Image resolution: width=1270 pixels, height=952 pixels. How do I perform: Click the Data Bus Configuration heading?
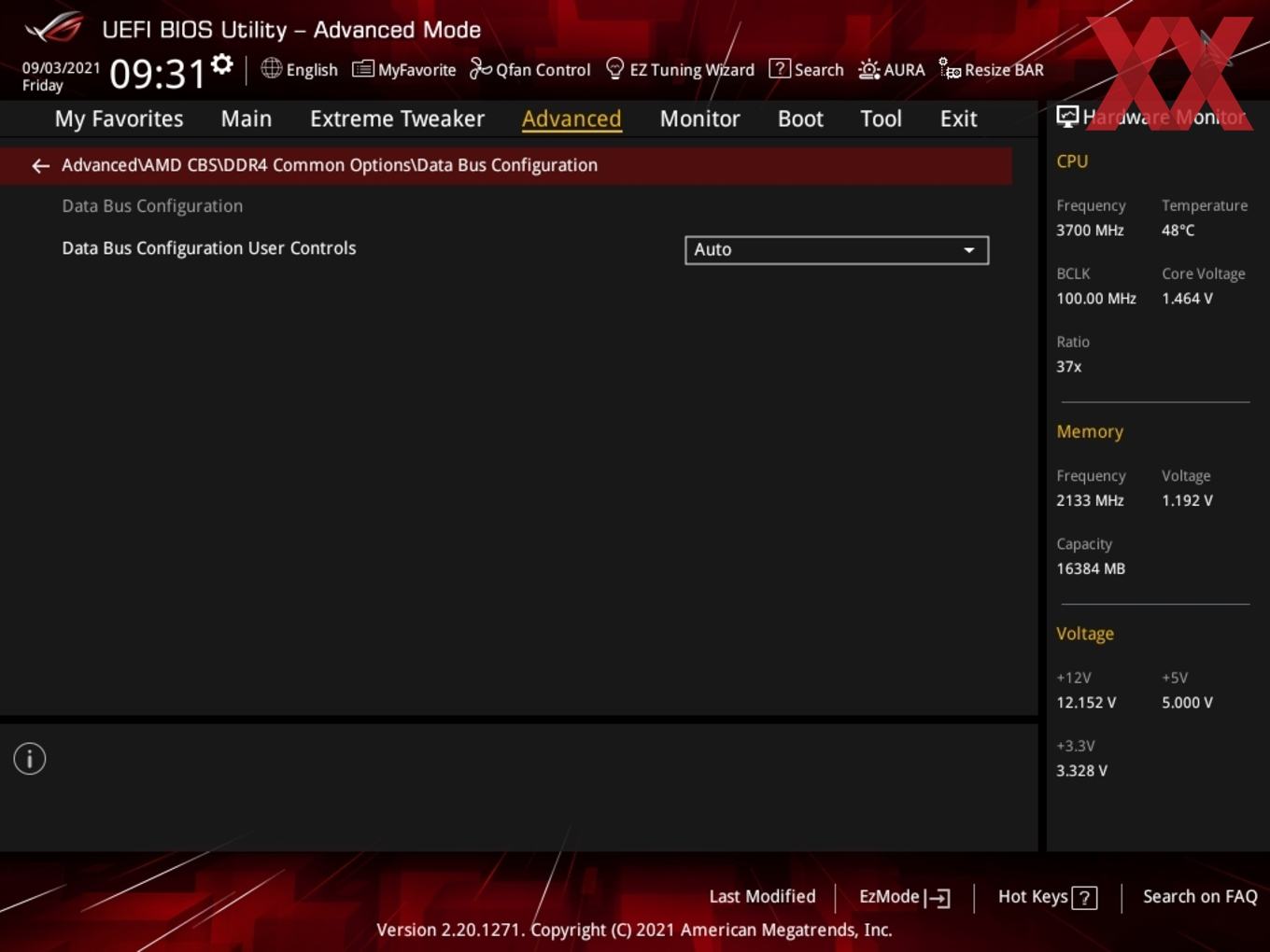point(152,206)
